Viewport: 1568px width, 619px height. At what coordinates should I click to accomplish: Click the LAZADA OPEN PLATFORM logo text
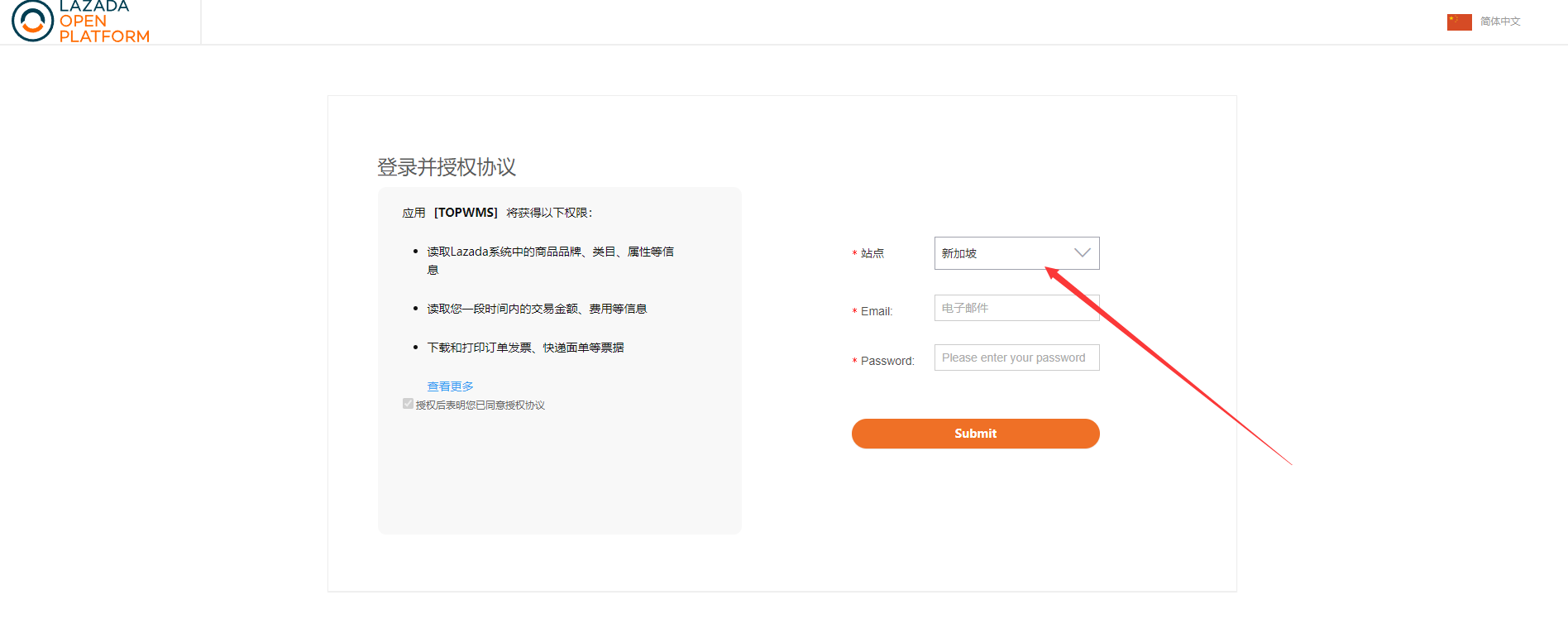tap(103, 22)
